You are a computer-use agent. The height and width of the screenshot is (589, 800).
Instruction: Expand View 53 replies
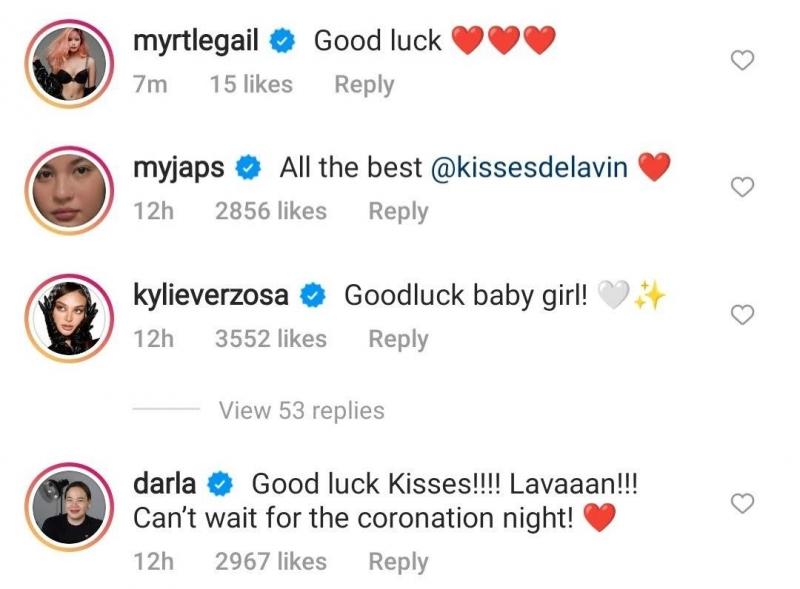[302, 410]
